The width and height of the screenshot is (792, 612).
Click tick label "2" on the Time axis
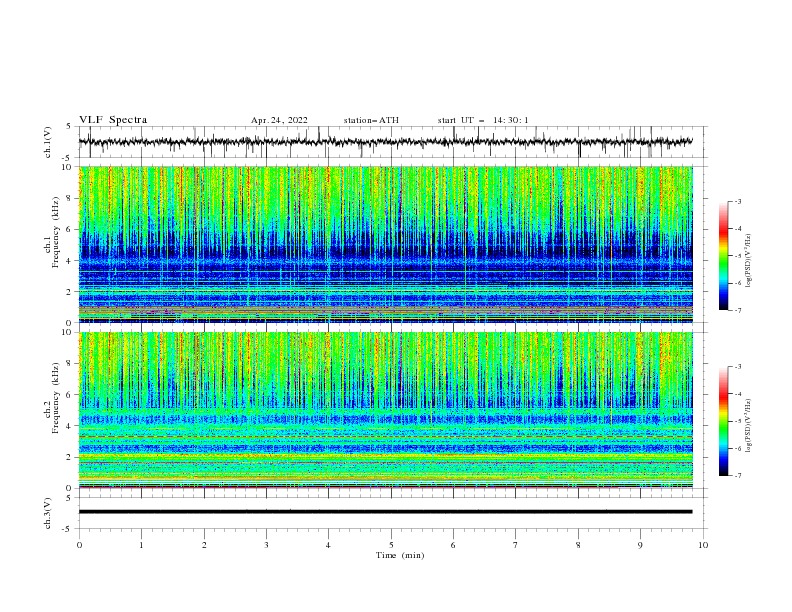pyautogui.click(x=204, y=545)
